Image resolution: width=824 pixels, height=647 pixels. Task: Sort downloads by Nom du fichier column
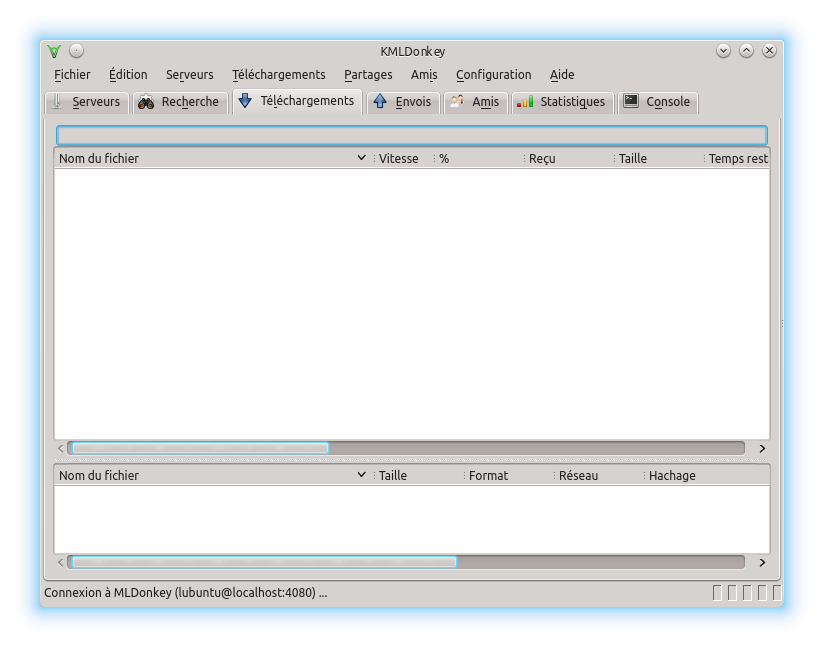click(213, 158)
